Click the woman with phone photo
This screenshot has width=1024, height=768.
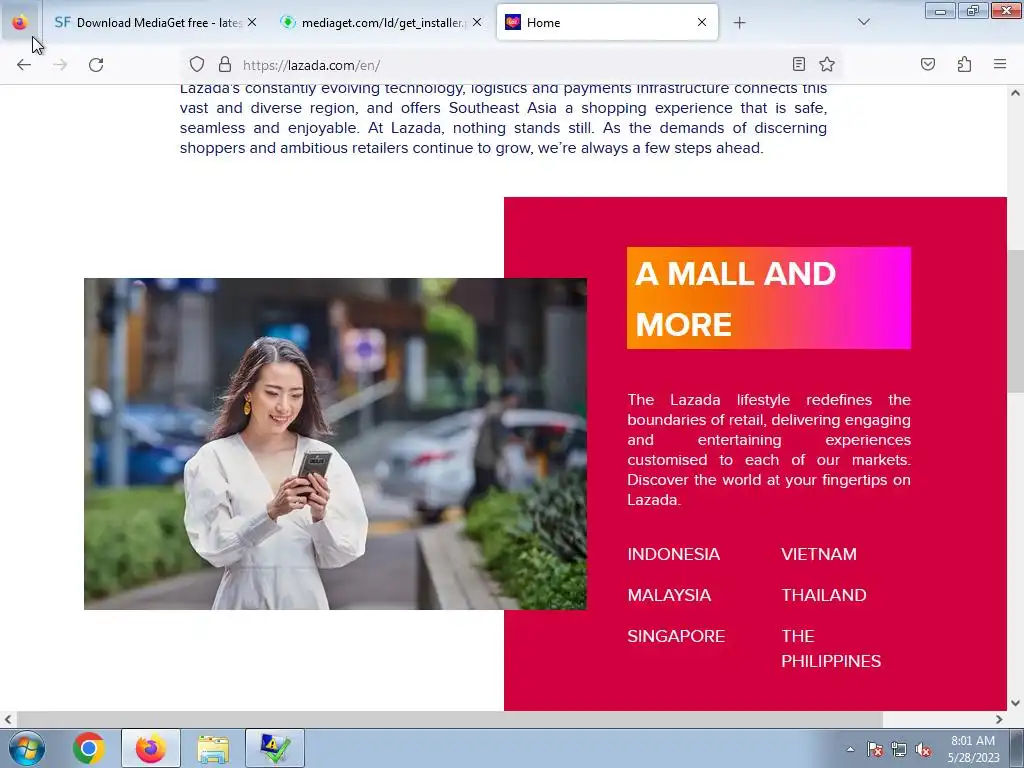point(335,444)
